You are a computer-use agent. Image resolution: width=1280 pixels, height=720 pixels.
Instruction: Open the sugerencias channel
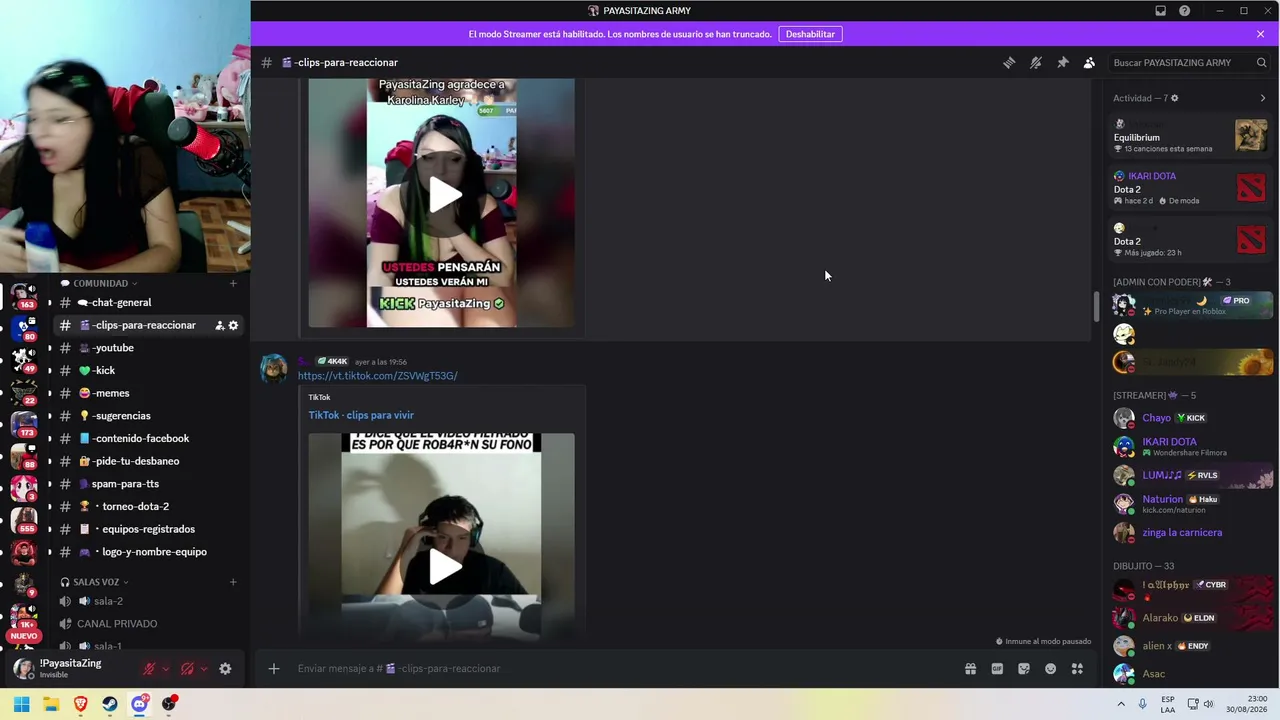pos(148,416)
